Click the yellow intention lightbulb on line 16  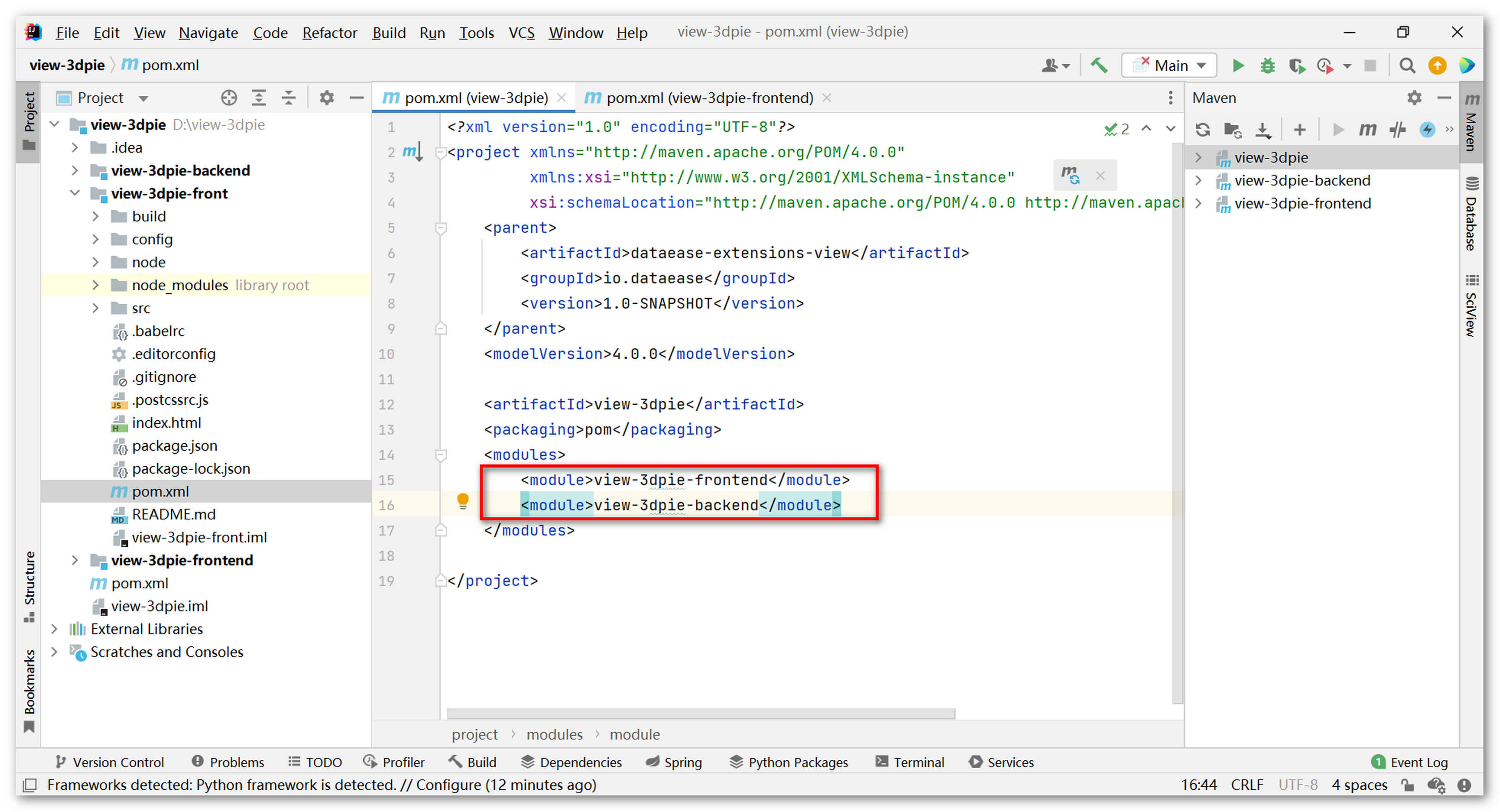pyautogui.click(x=462, y=500)
